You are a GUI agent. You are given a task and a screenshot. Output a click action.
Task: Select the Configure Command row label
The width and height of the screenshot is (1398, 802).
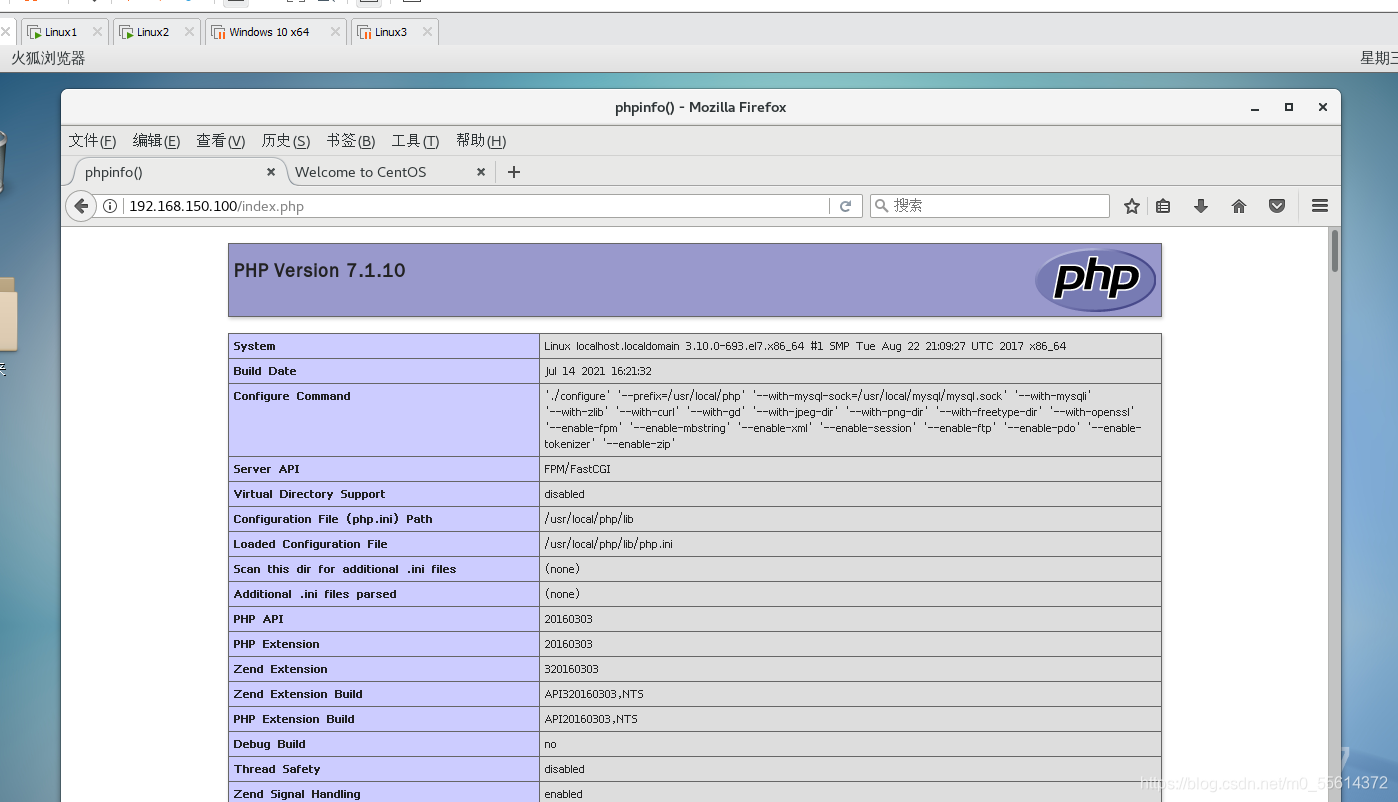point(292,396)
